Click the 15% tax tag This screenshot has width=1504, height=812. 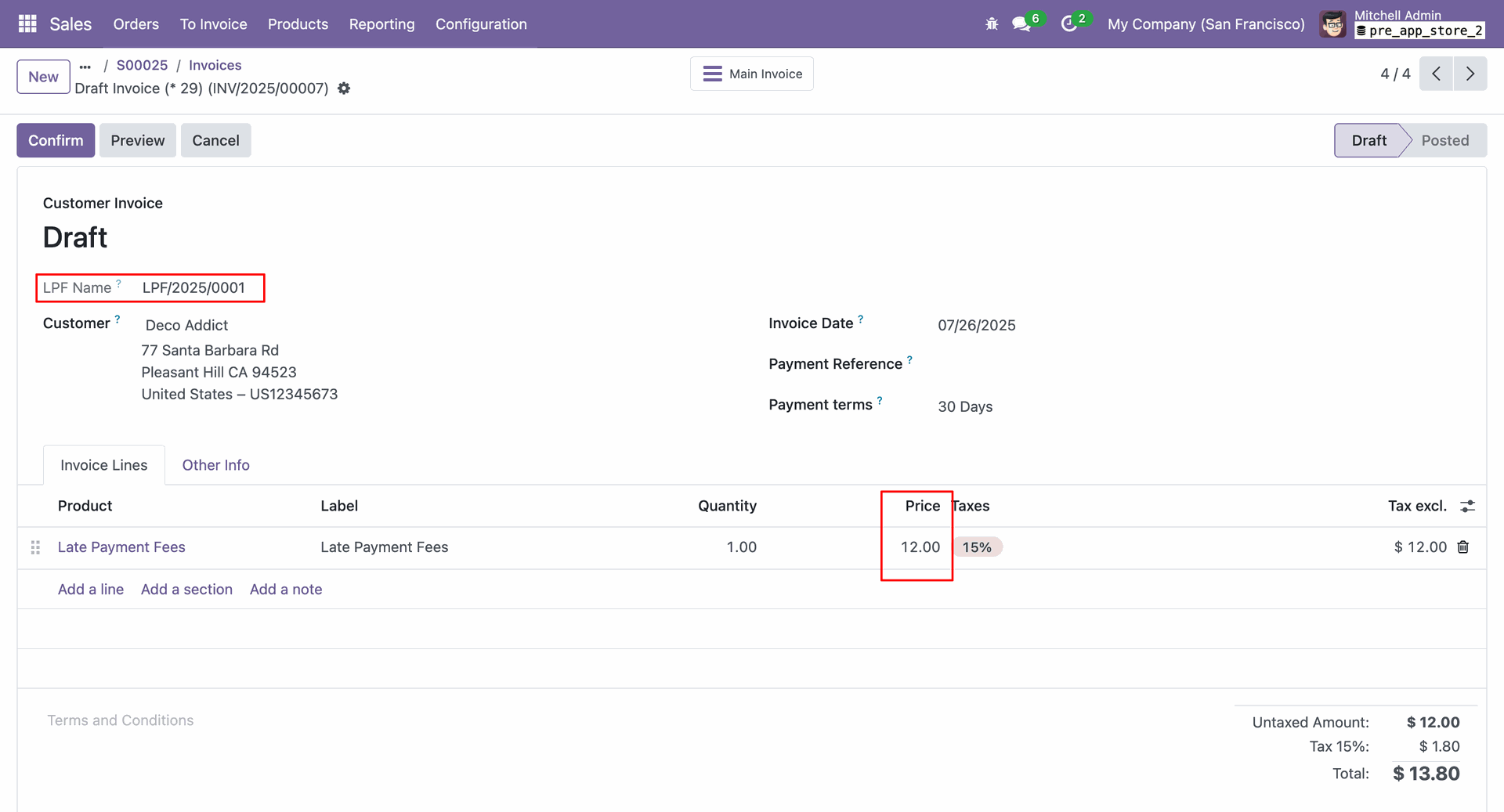coord(977,547)
